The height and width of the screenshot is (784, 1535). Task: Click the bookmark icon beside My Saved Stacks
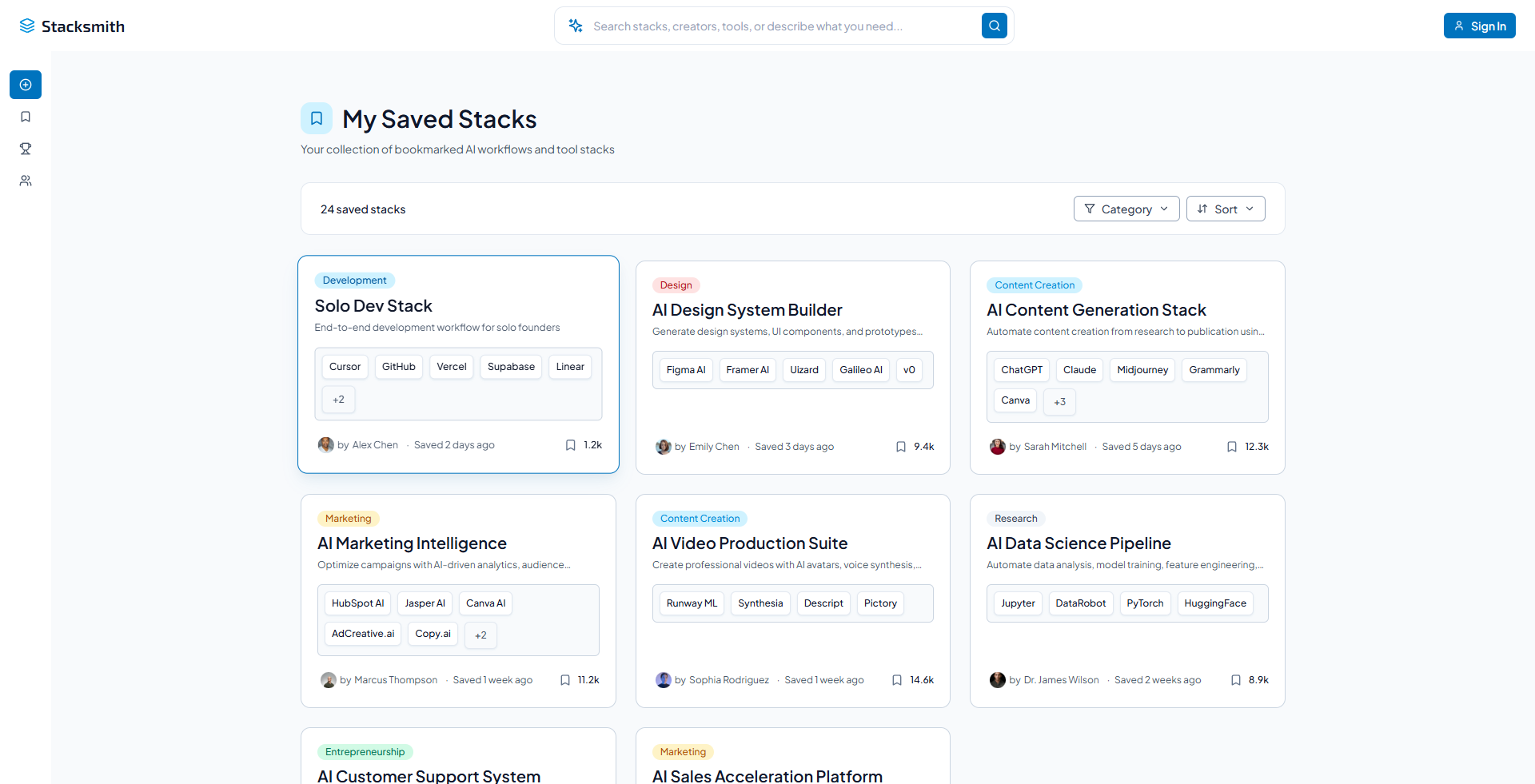click(x=317, y=118)
